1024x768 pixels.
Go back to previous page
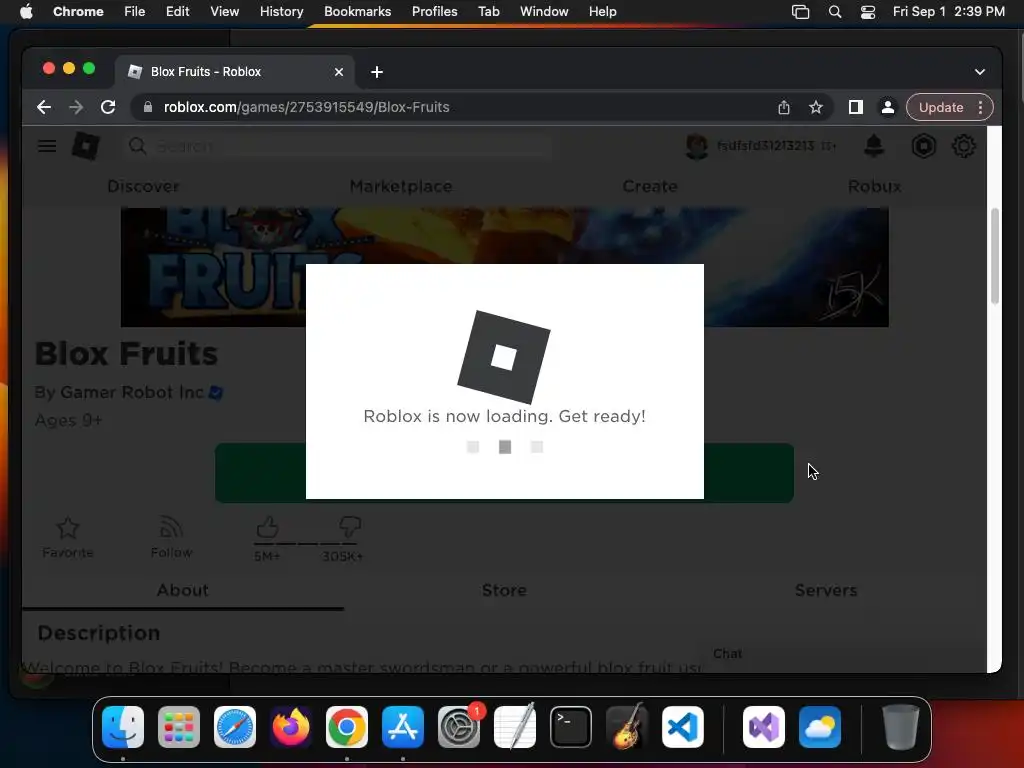click(44, 107)
